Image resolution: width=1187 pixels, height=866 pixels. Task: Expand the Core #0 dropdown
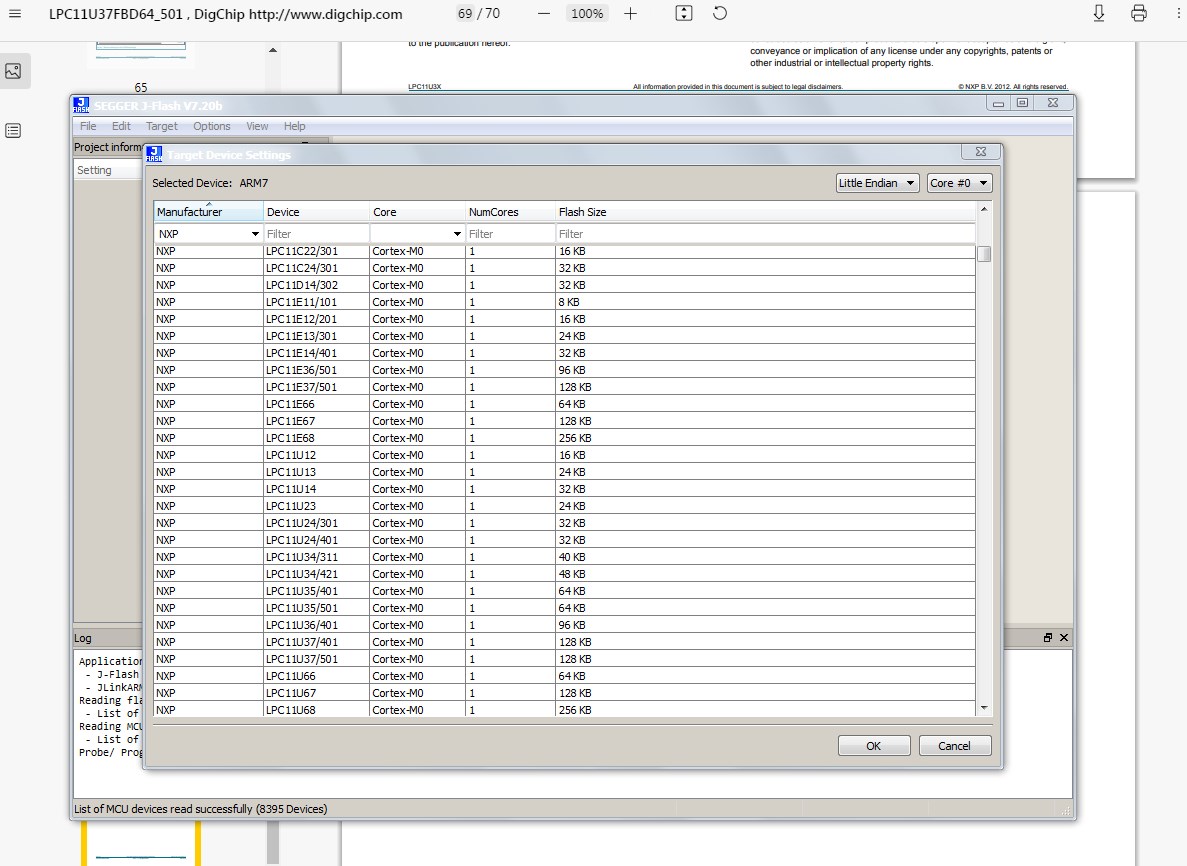point(958,183)
